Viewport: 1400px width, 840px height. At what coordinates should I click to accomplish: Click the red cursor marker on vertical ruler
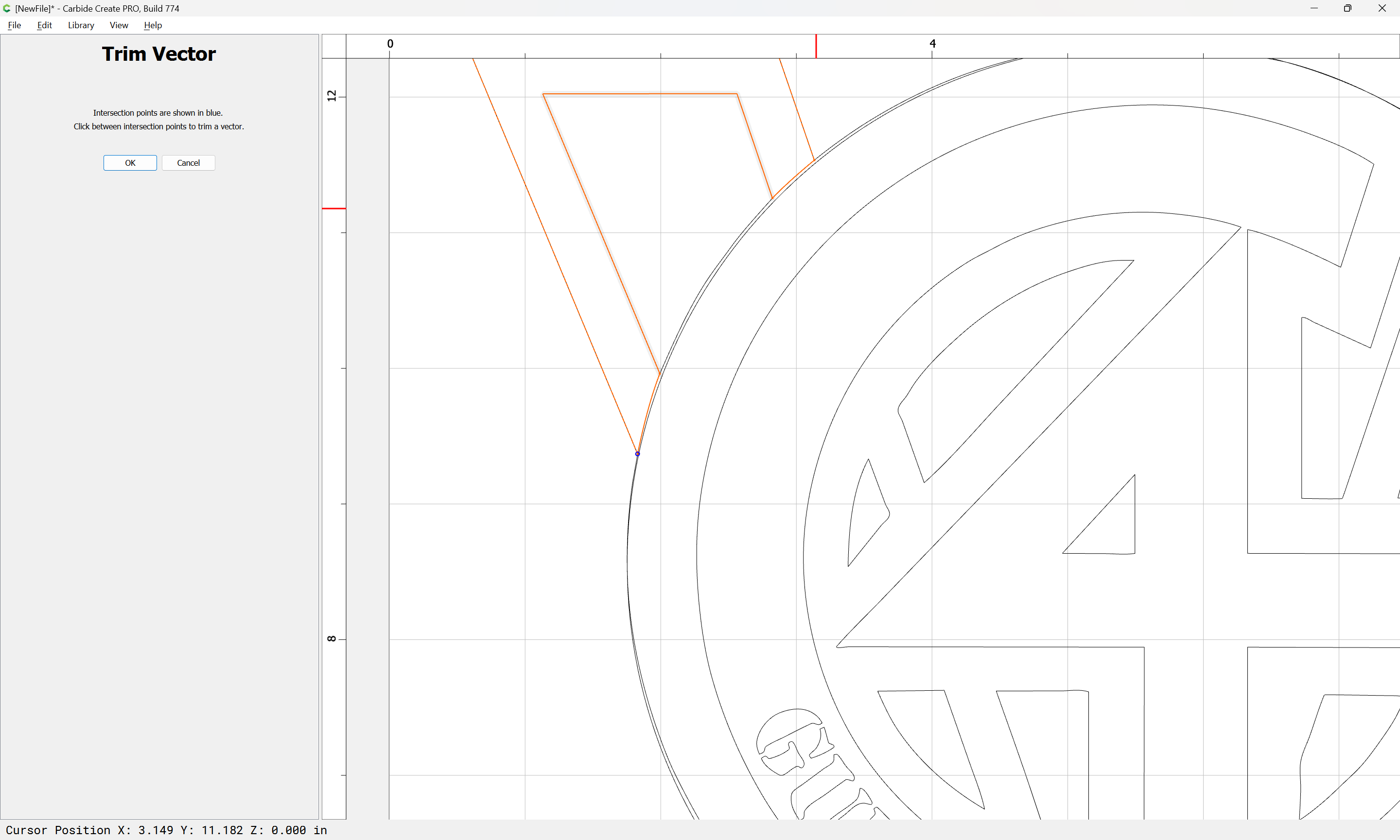coord(334,209)
